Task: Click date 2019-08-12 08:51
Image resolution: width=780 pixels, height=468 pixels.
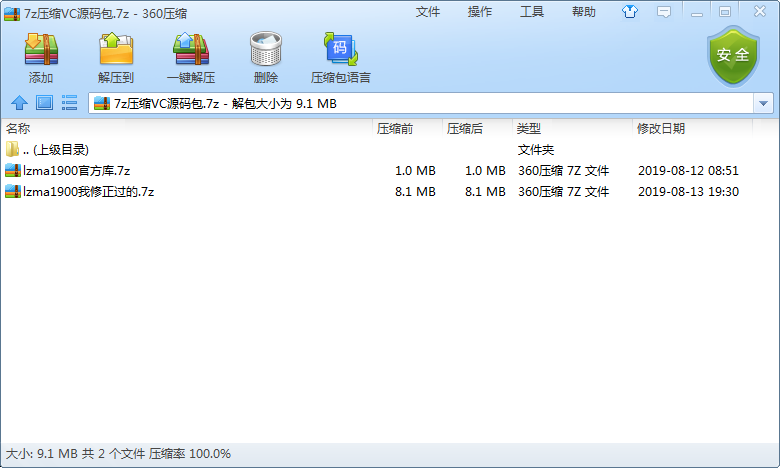Action: [x=688, y=171]
